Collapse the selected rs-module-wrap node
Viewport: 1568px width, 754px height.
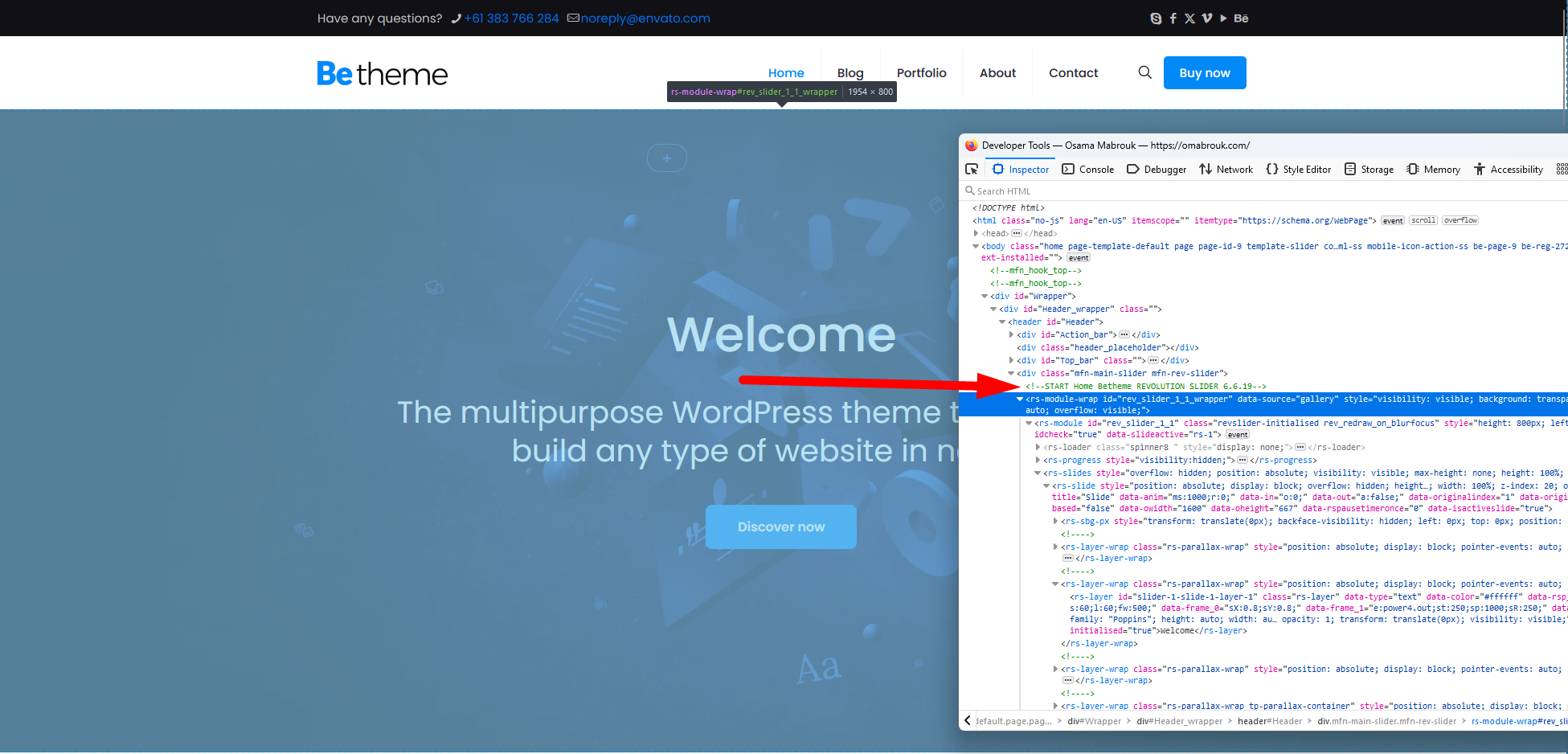(x=1020, y=399)
